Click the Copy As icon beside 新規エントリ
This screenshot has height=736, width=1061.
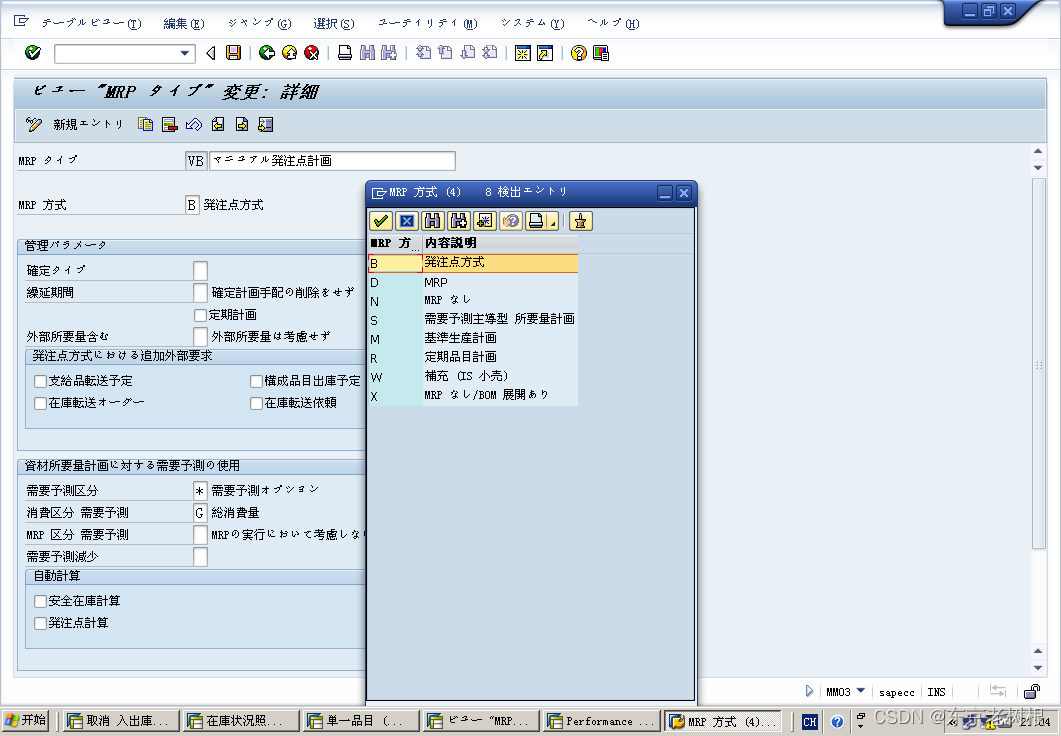pos(145,124)
